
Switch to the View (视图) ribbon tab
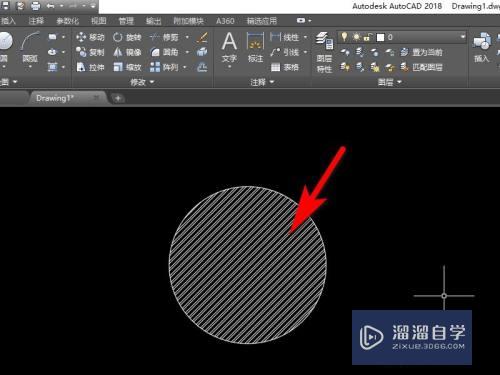pos(99,21)
